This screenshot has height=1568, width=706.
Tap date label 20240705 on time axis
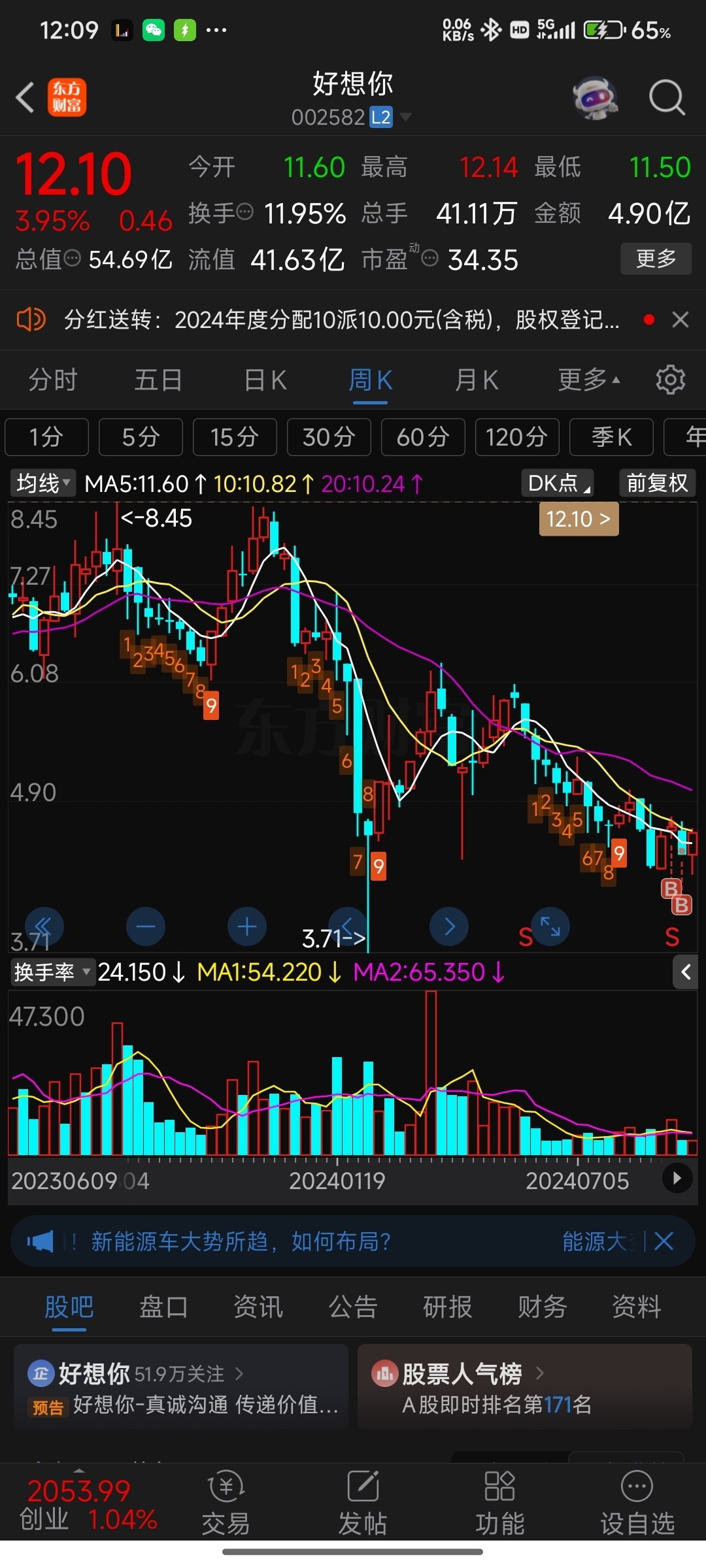(x=577, y=1181)
